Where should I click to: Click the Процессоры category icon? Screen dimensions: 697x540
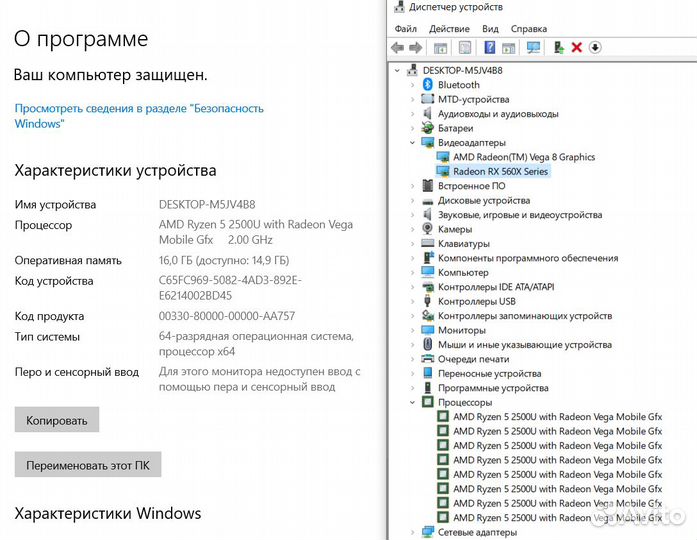[428, 402]
